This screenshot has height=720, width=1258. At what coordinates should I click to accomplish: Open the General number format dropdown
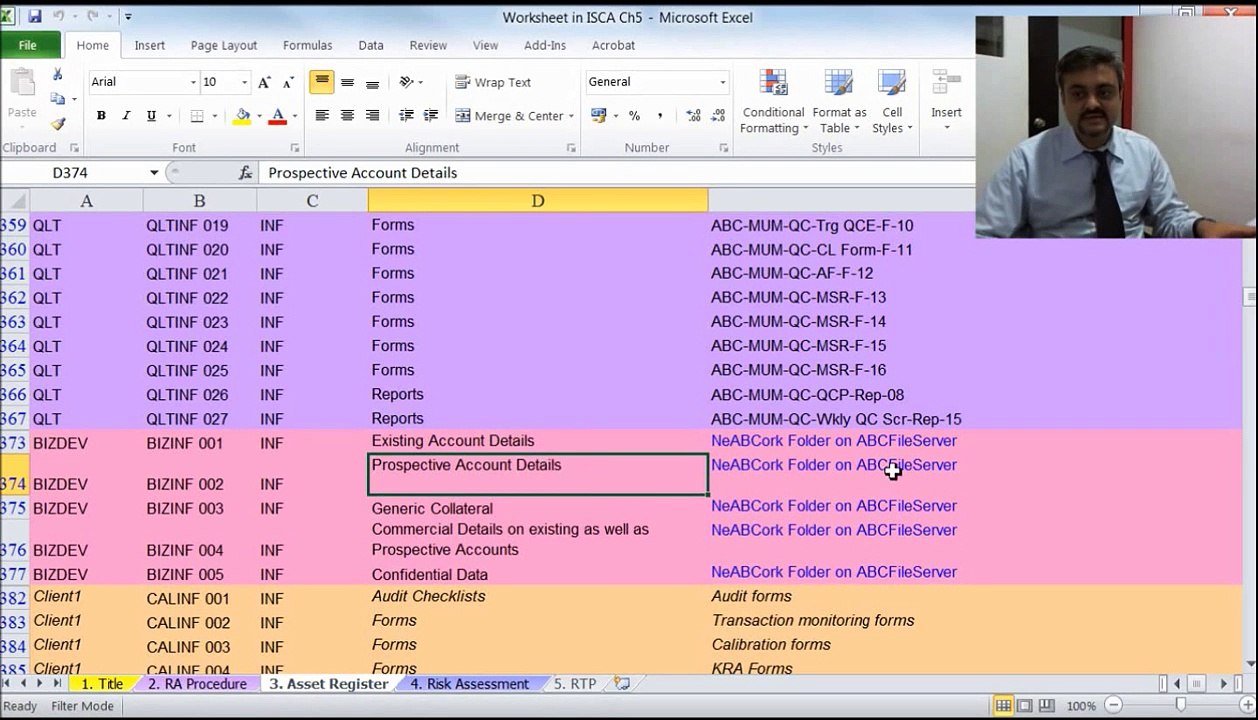point(722,82)
